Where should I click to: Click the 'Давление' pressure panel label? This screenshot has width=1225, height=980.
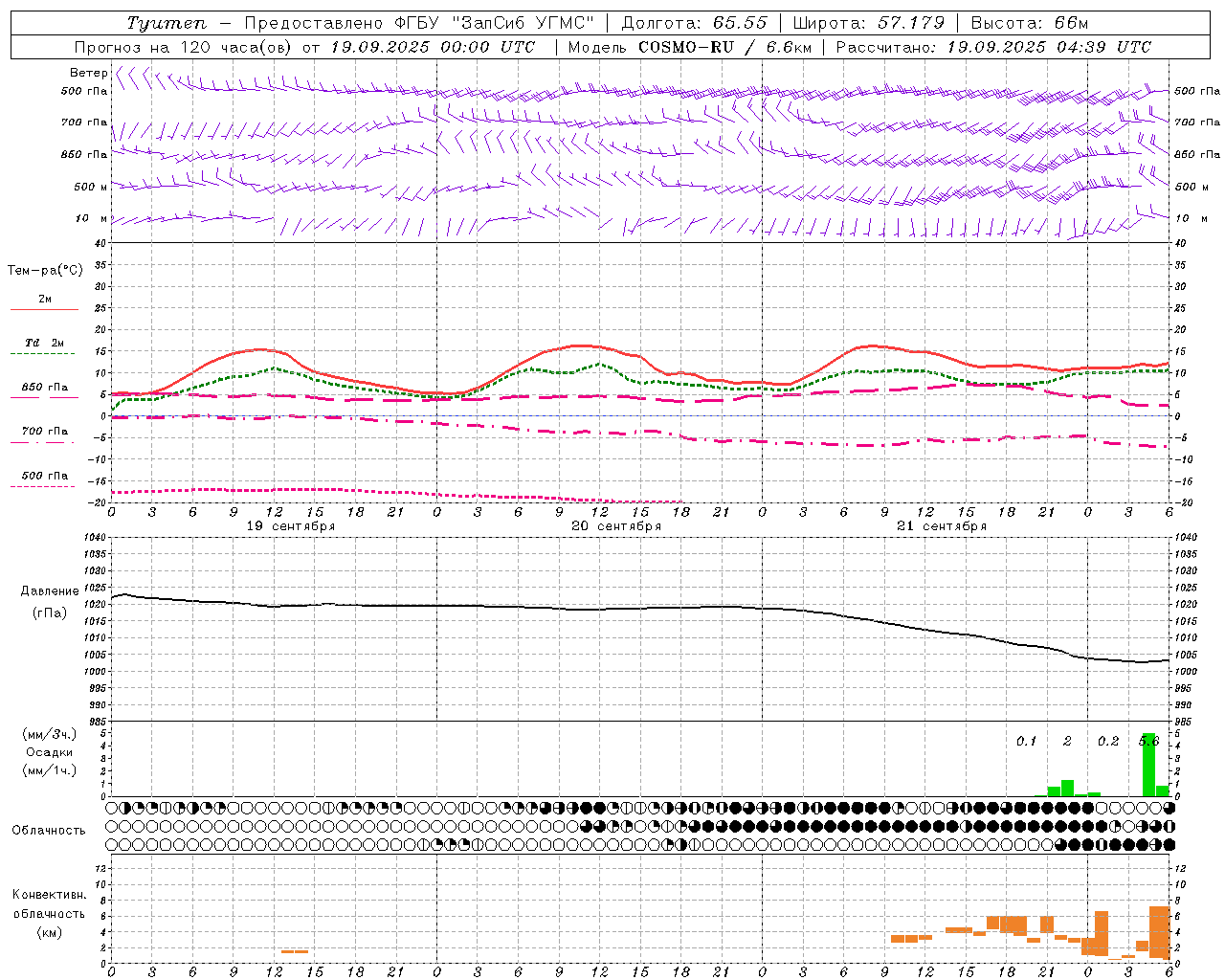point(50,591)
